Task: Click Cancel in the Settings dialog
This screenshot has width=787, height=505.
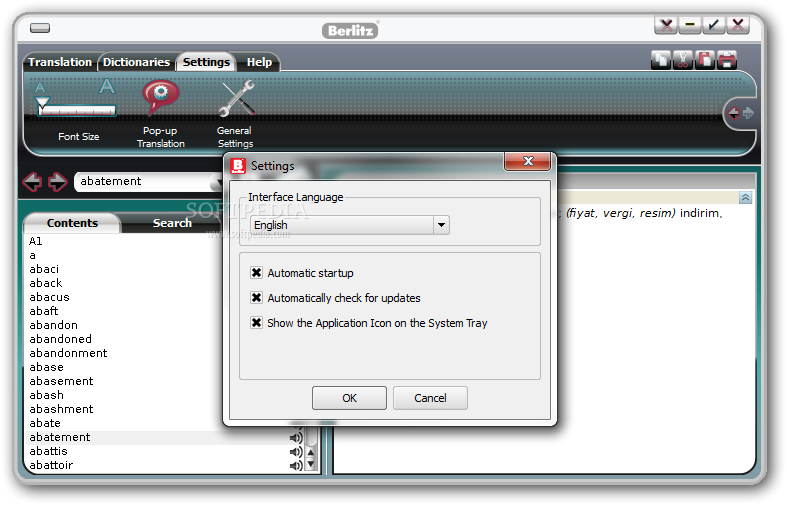Action: point(430,398)
